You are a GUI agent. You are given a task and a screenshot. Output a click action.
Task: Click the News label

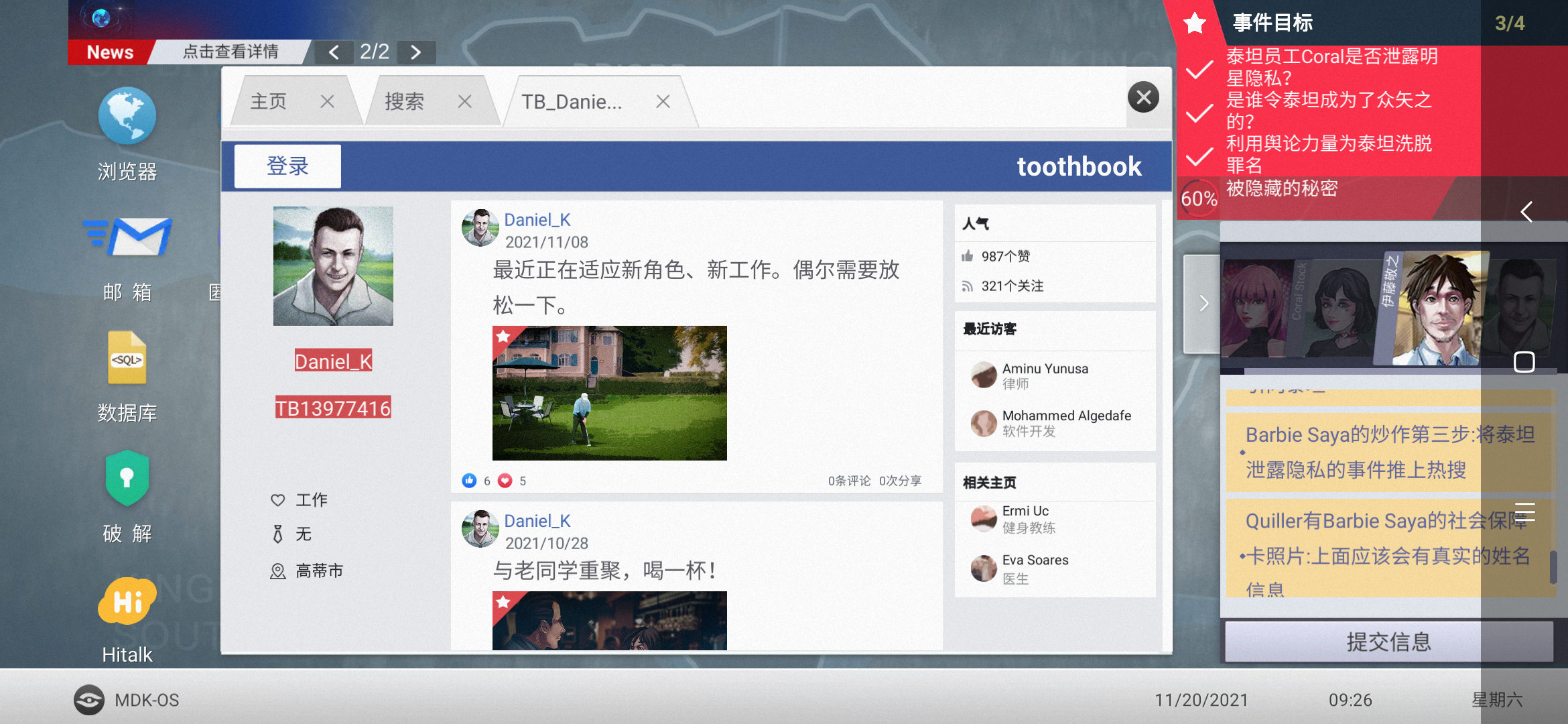[x=110, y=52]
